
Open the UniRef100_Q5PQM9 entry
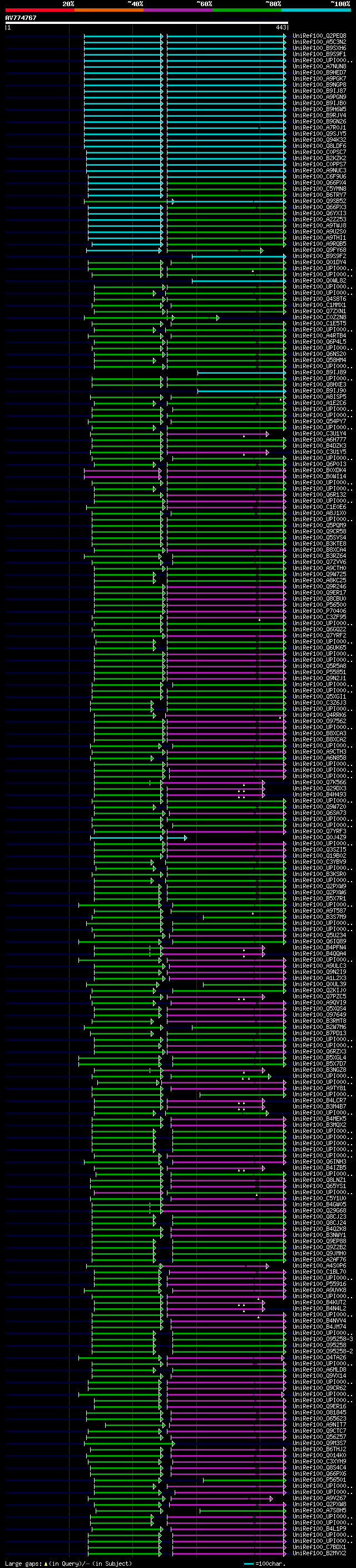(319, 525)
